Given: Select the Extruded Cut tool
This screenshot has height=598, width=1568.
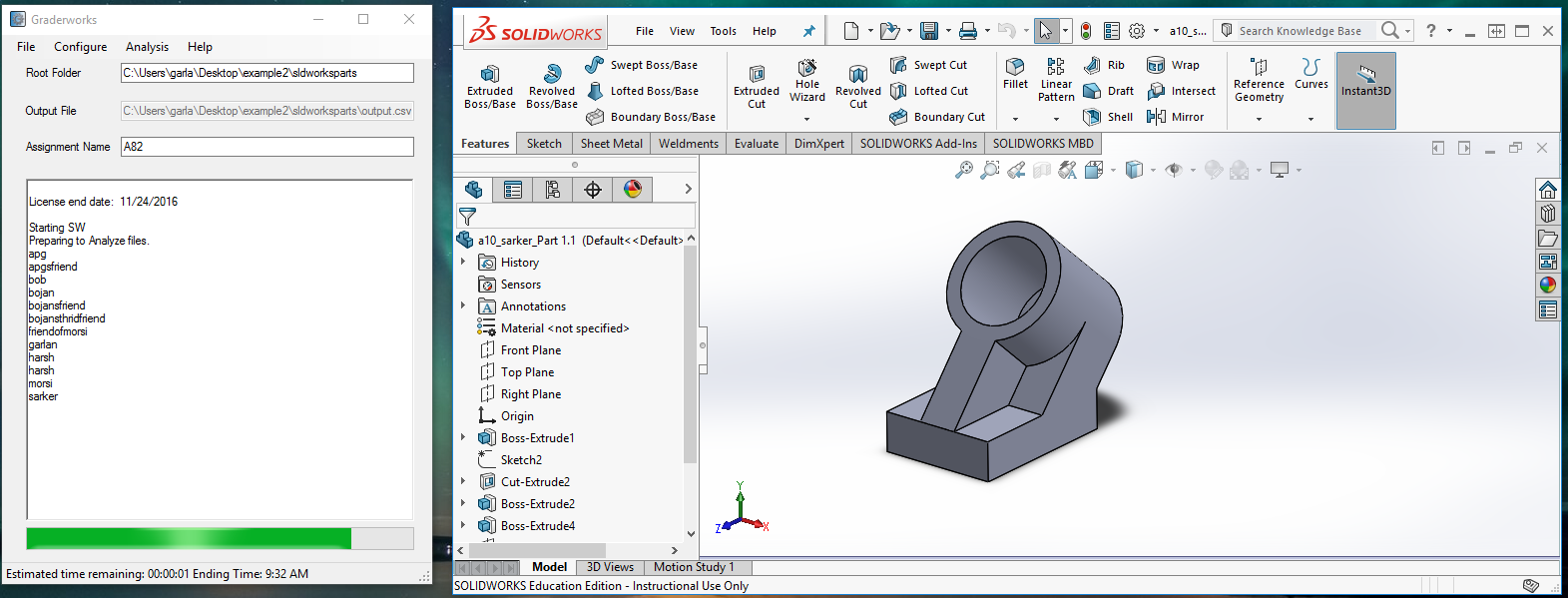Looking at the screenshot, I should pos(757,87).
